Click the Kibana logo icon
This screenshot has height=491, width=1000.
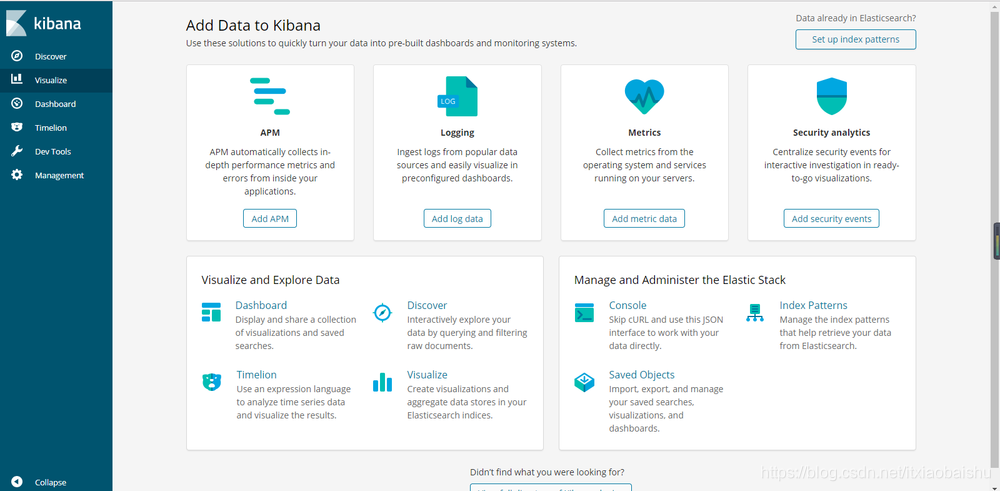(x=15, y=24)
